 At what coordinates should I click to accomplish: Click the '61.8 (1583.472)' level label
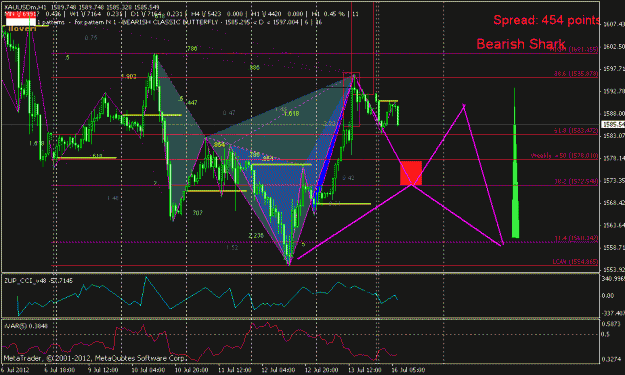pyautogui.click(x=576, y=131)
